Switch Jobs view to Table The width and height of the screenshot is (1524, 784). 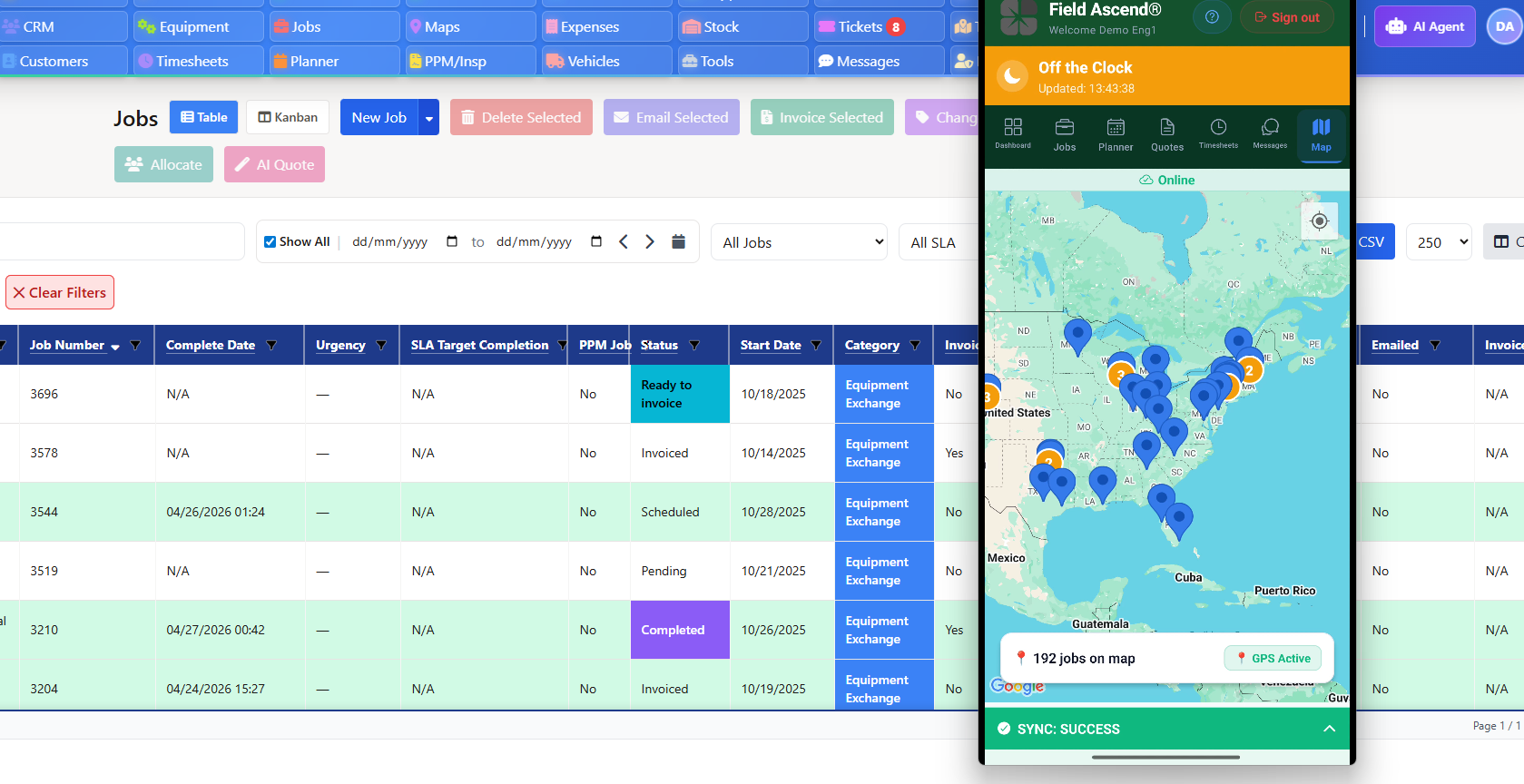(204, 117)
